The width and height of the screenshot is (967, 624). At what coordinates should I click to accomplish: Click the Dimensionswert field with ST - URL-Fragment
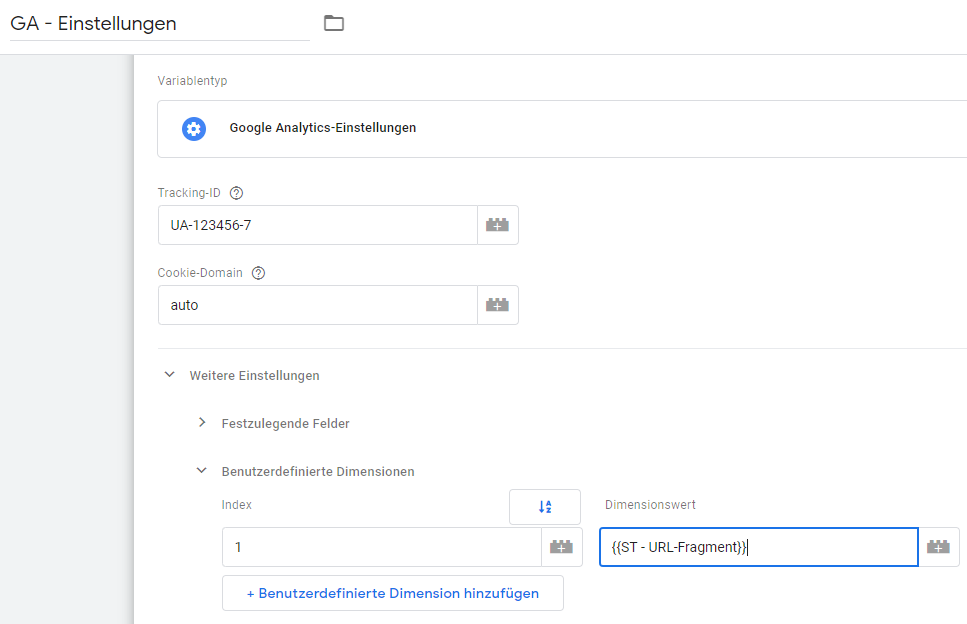pyautogui.click(x=759, y=547)
